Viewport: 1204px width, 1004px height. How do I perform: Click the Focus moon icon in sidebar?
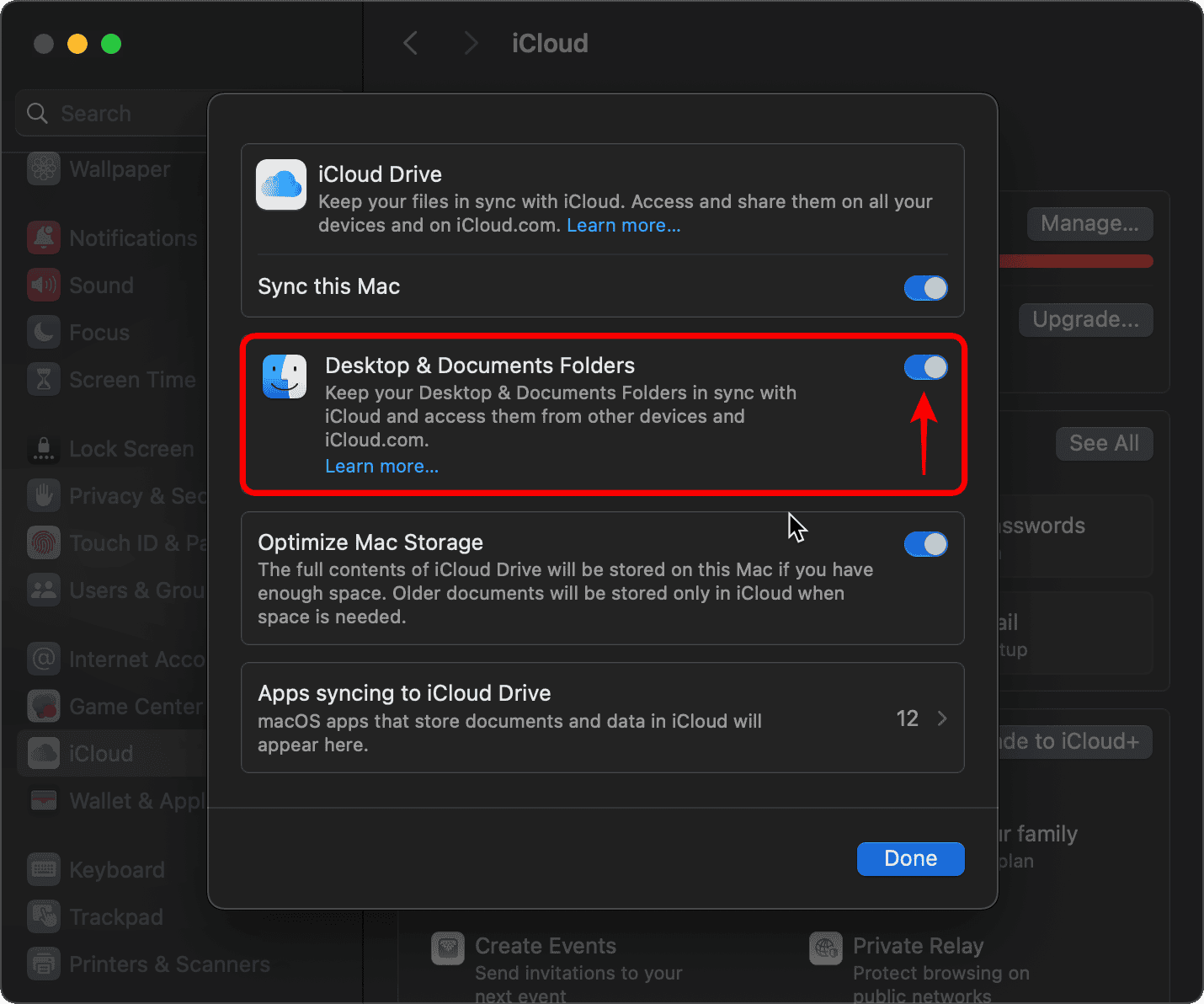coord(44,333)
